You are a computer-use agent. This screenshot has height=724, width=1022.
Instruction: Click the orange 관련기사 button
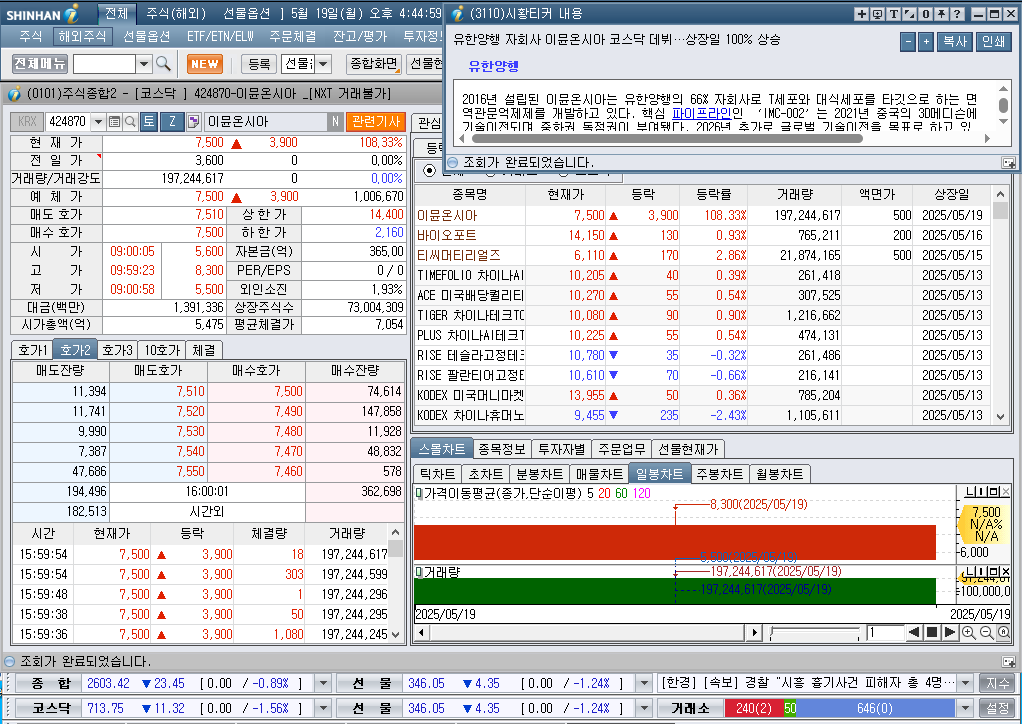376,121
